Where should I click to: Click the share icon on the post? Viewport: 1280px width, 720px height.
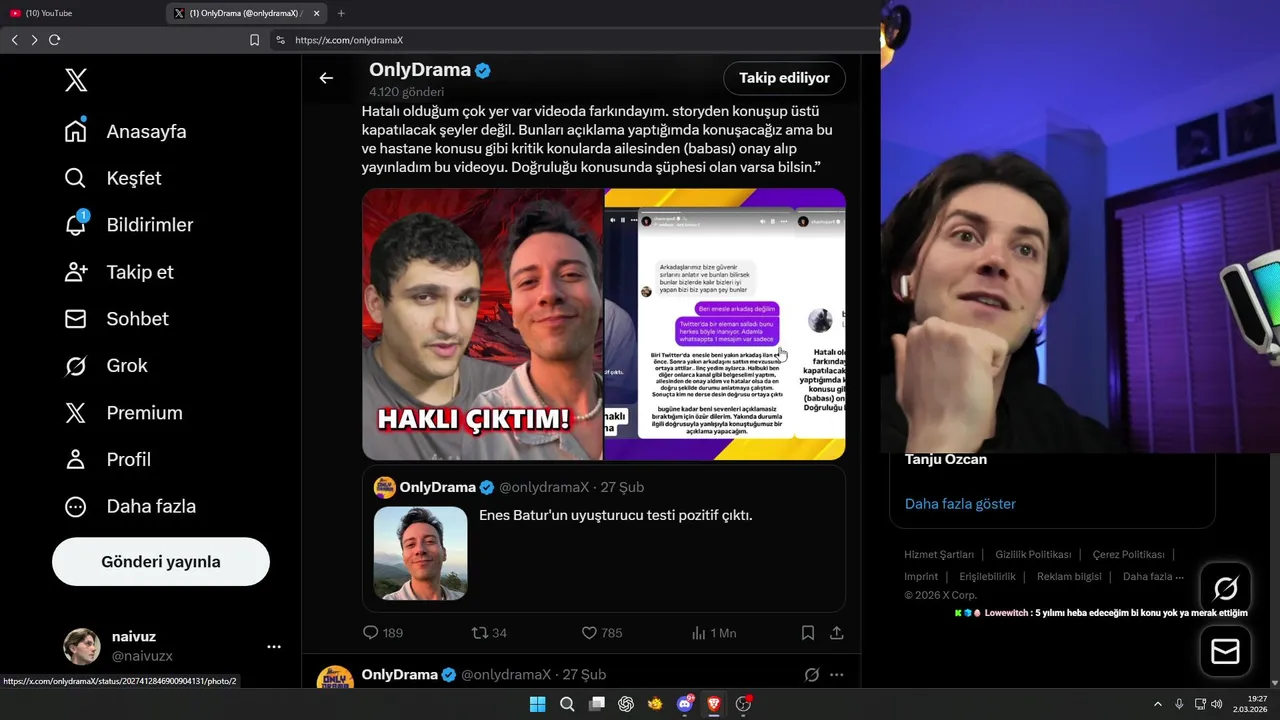(x=837, y=633)
